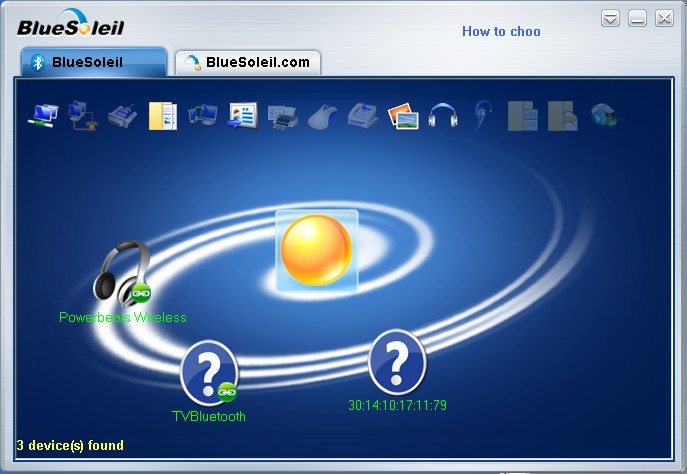Screen dimensions: 687x474
Task: Switch to the BlueSoleil tab
Action: point(93,62)
